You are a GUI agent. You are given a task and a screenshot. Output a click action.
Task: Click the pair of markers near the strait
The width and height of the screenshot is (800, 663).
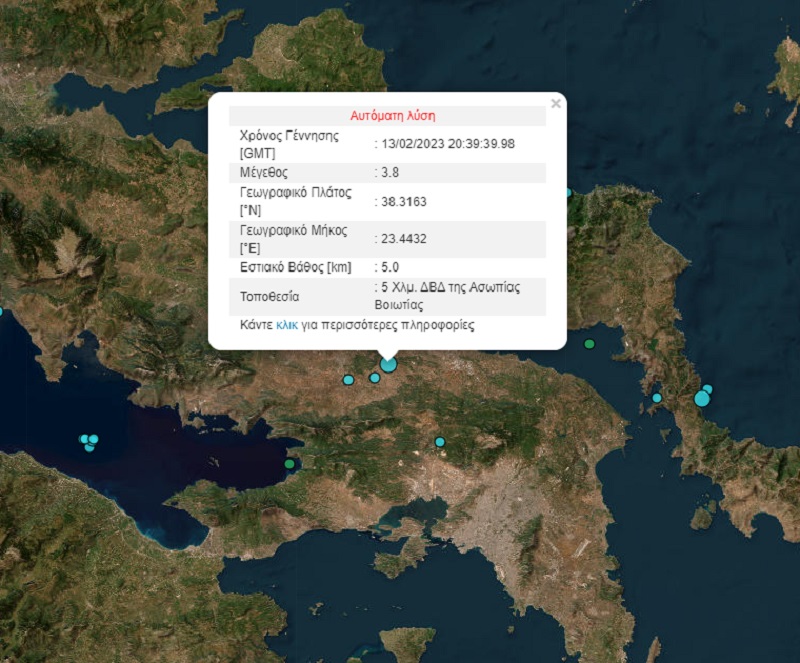coord(704,395)
